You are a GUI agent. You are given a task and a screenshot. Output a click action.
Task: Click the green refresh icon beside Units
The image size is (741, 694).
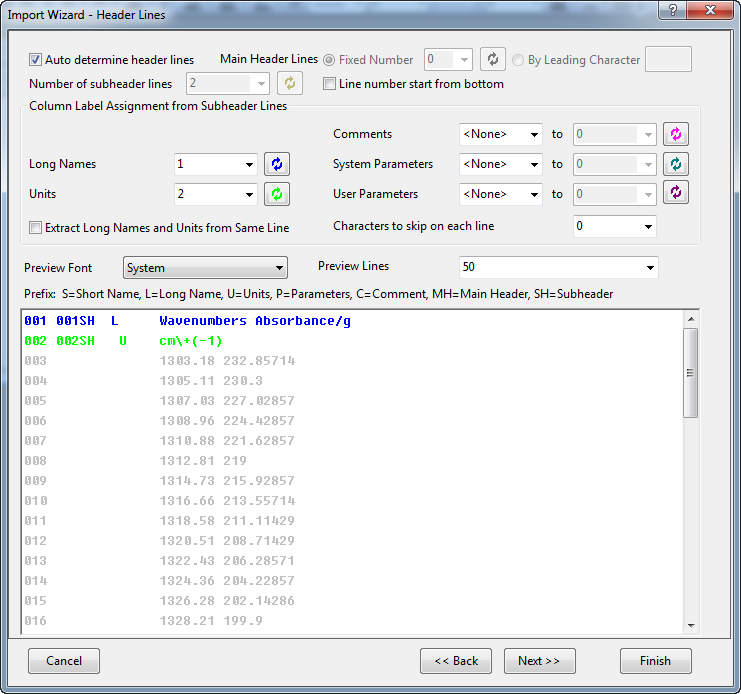coord(277,194)
